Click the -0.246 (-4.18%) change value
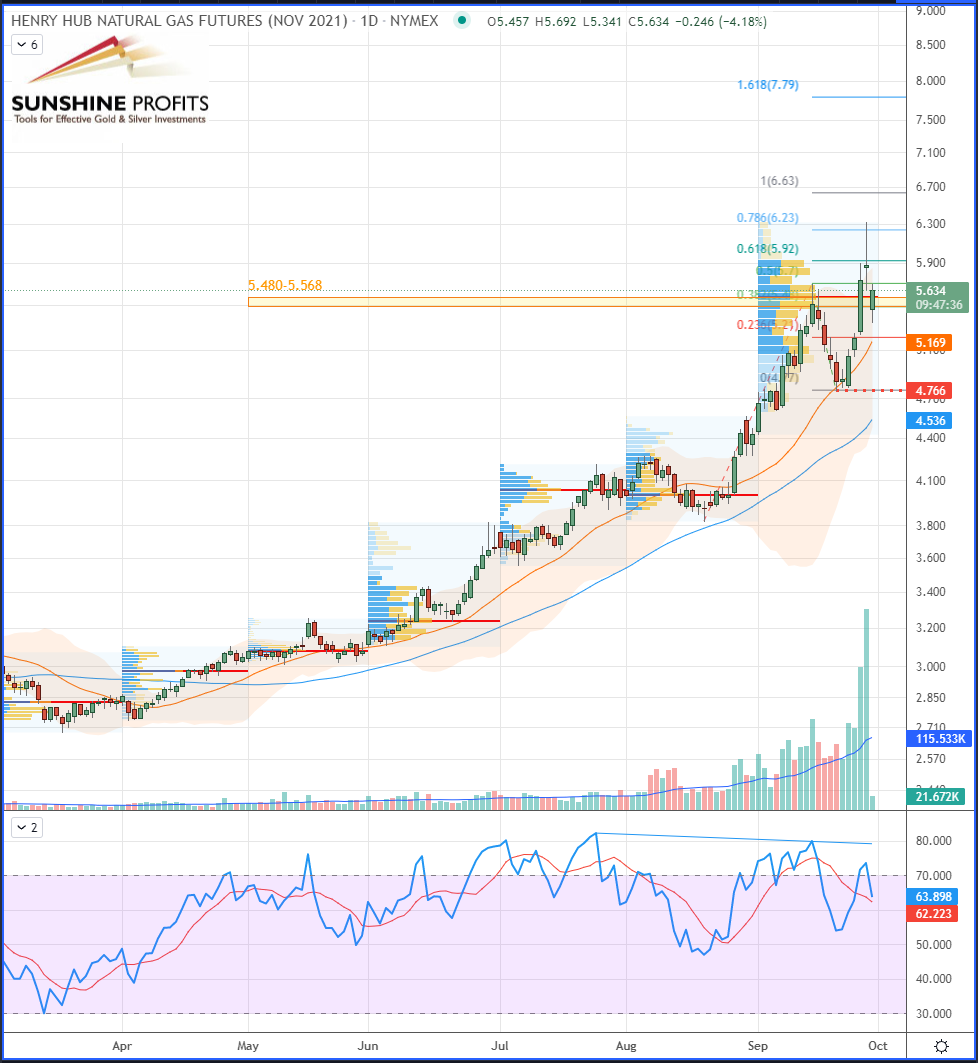This screenshot has height=1063, width=978. click(x=720, y=22)
